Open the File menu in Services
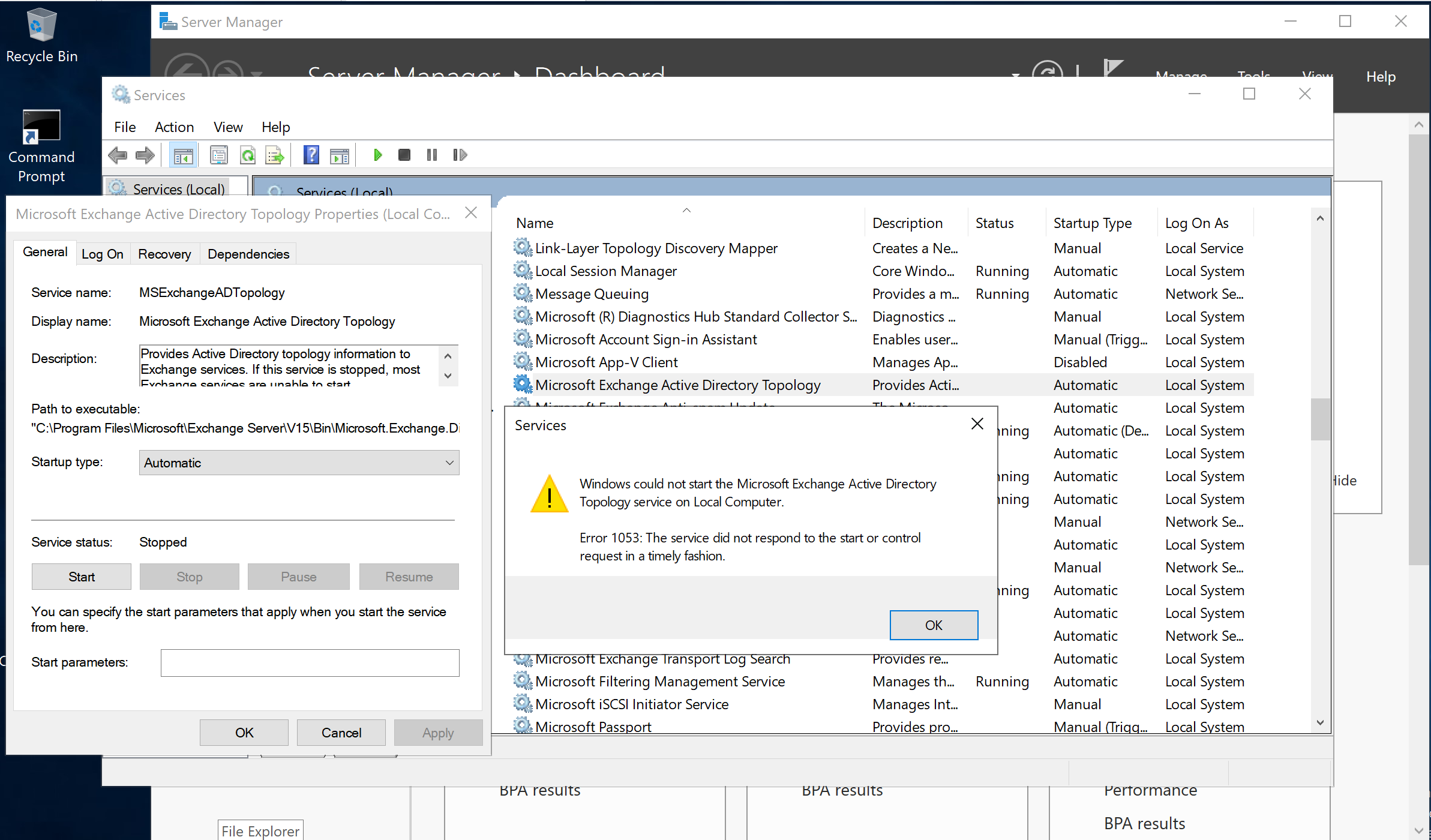The width and height of the screenshot is (1431, 840). [125, 127]
